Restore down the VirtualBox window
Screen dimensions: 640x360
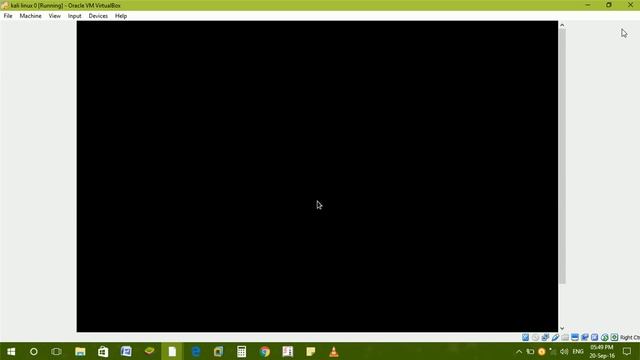[609, 5]
